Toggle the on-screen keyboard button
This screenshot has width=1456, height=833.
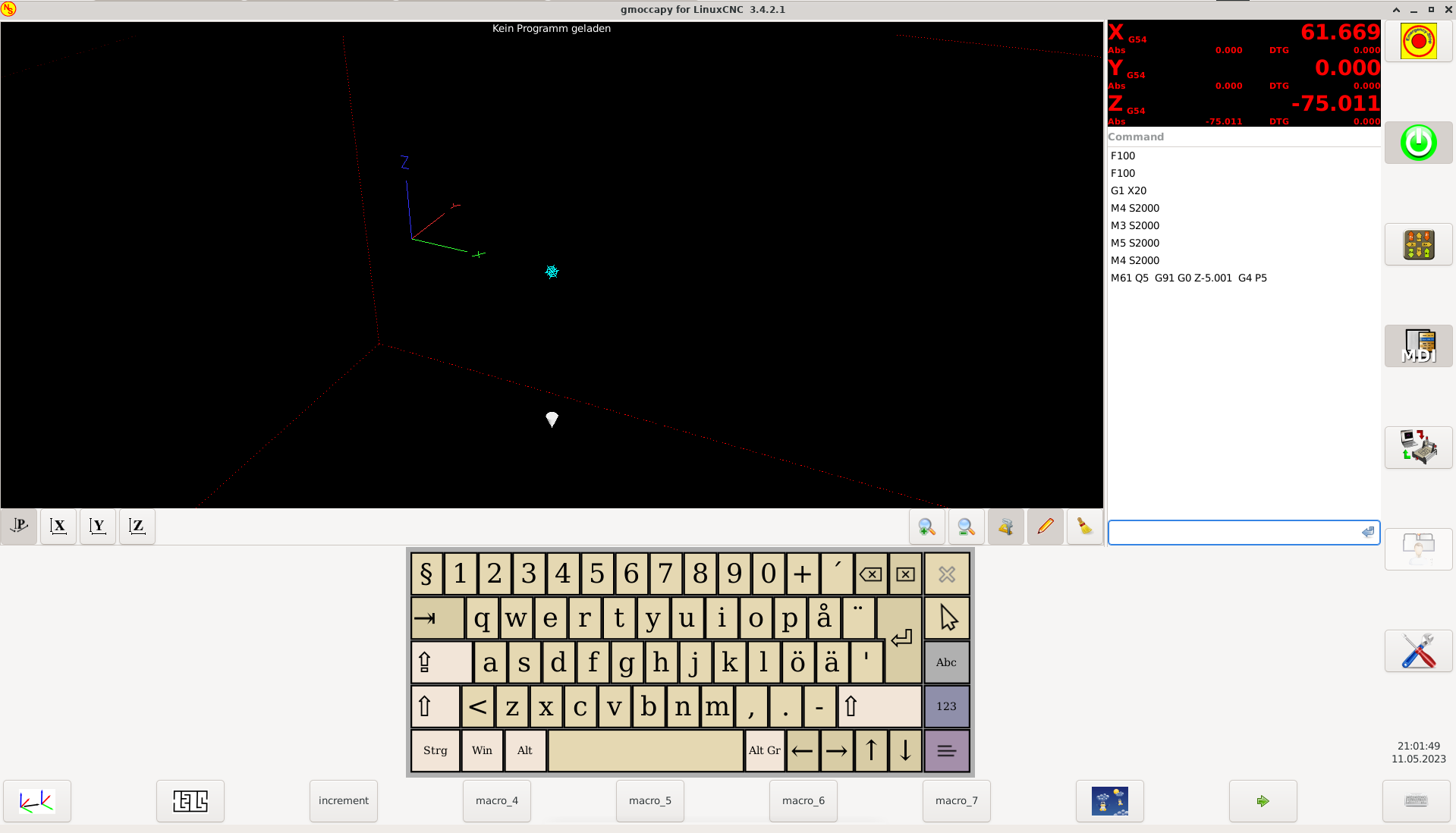[1417, 801]
